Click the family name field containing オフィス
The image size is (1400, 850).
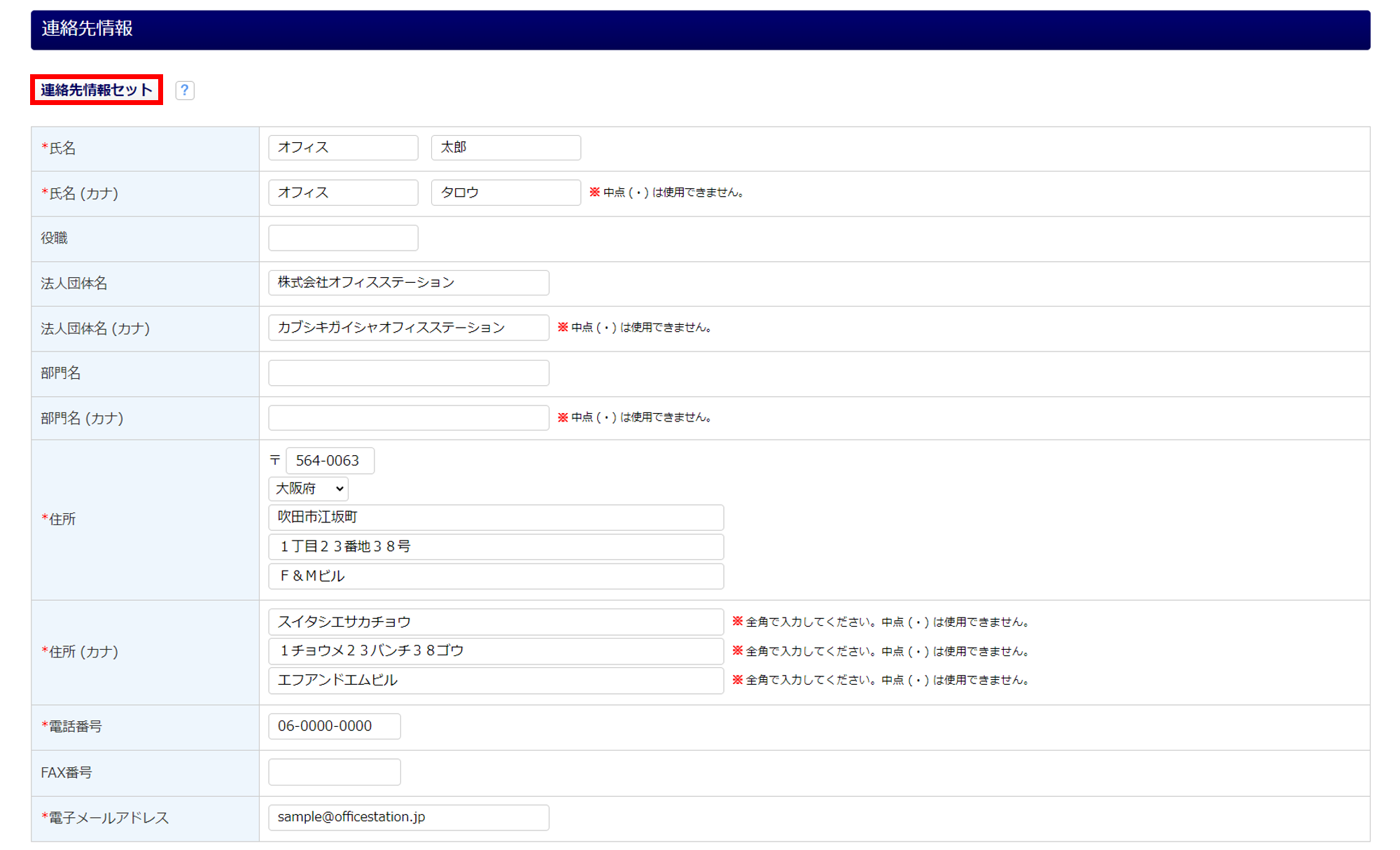point(343,148)
